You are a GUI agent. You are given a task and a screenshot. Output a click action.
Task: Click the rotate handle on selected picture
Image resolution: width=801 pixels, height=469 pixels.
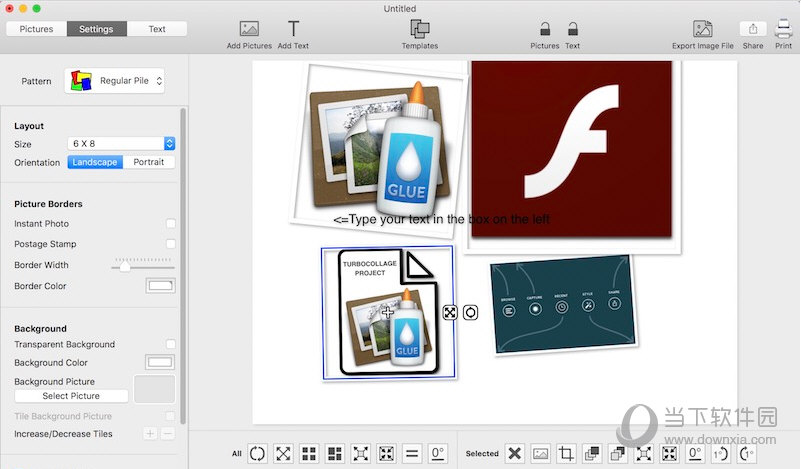coord(470,312)
